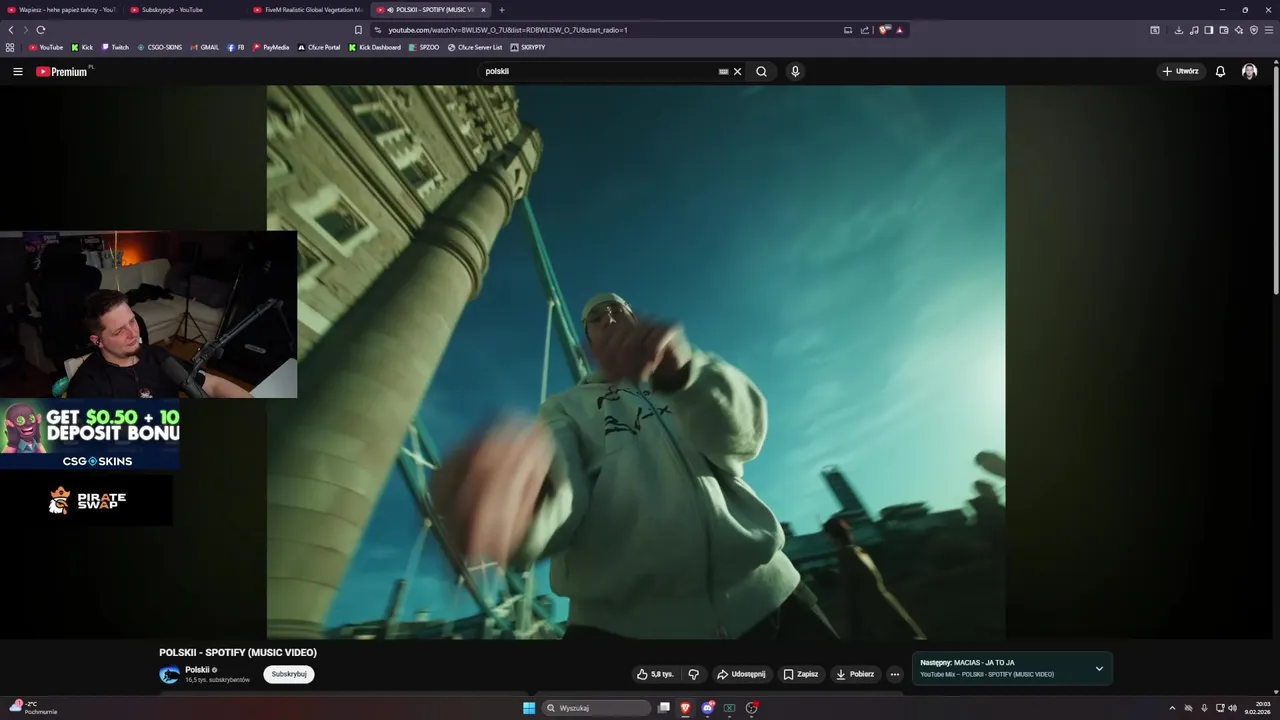Go to YouTube Premium home logo

(62, 72)
